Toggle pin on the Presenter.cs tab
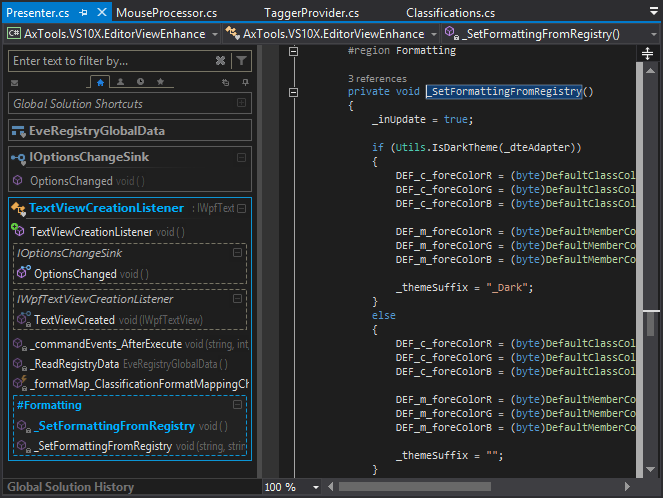The height and width of the screenshot is (498, 663). [83, 13]
